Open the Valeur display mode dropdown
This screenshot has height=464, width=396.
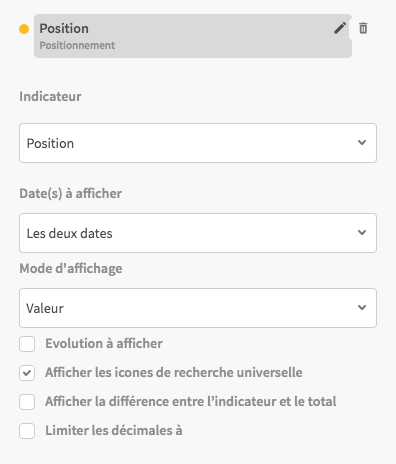pyautogui.click(x=198, y=308)
